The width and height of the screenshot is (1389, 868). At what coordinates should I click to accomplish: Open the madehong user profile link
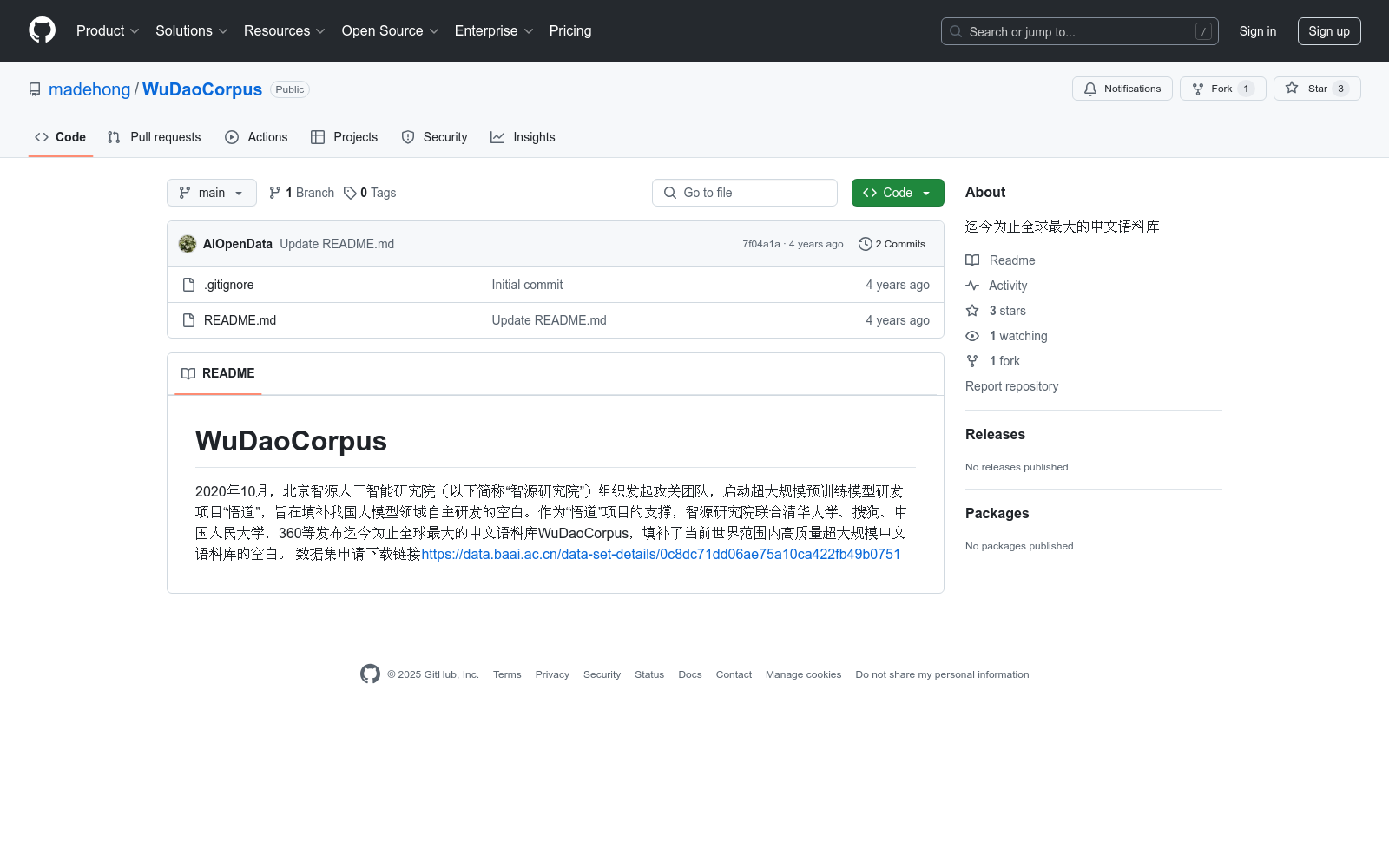89,89
